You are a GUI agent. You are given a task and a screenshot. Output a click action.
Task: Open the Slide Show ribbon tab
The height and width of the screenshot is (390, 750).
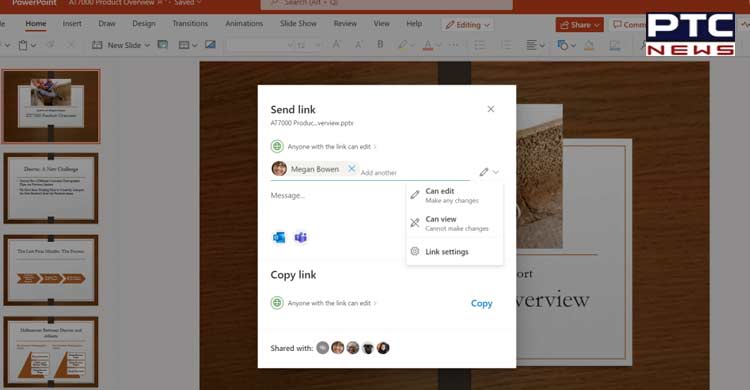point(298,23)
